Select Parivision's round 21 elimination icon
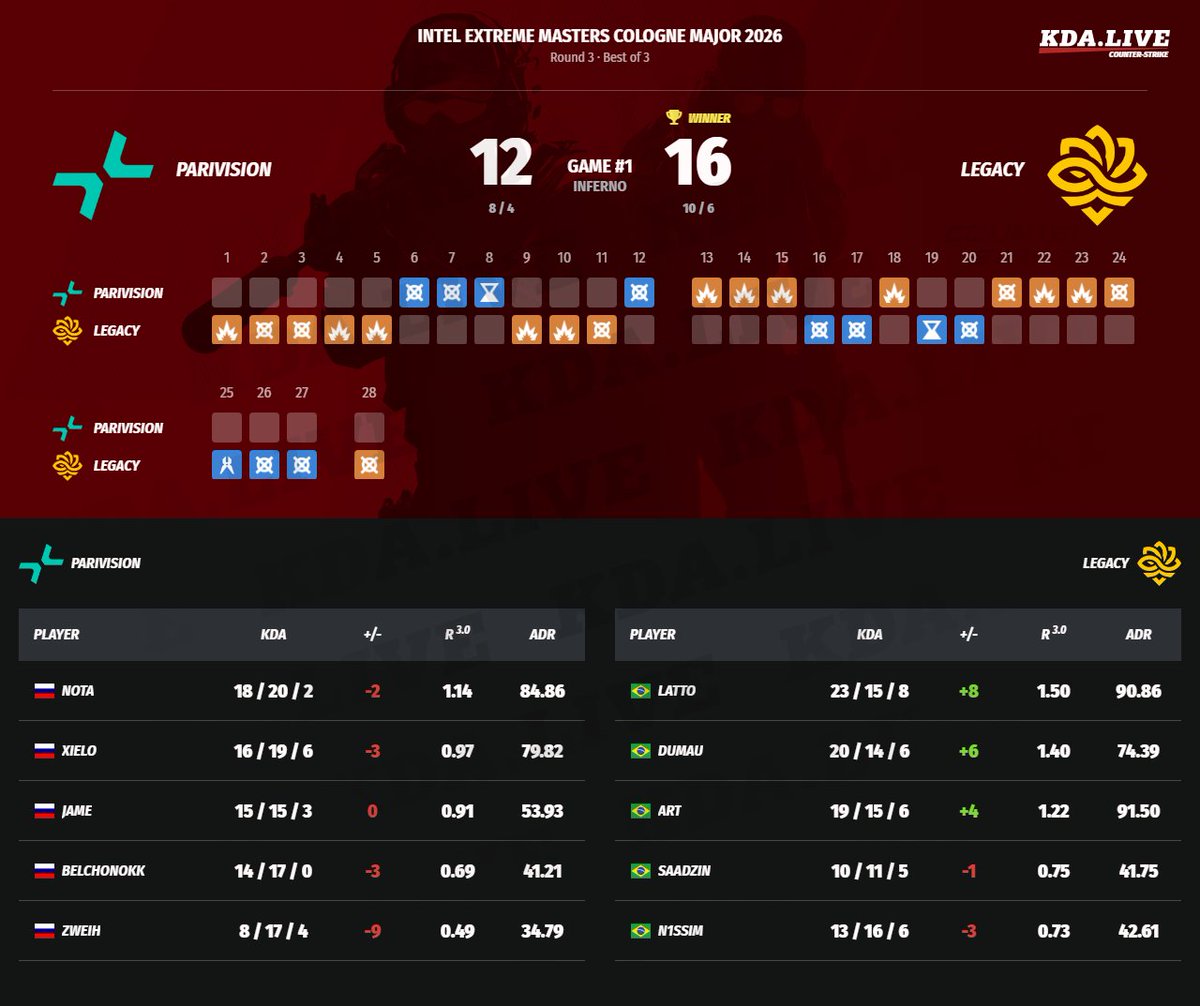 tap(1007, 293)
